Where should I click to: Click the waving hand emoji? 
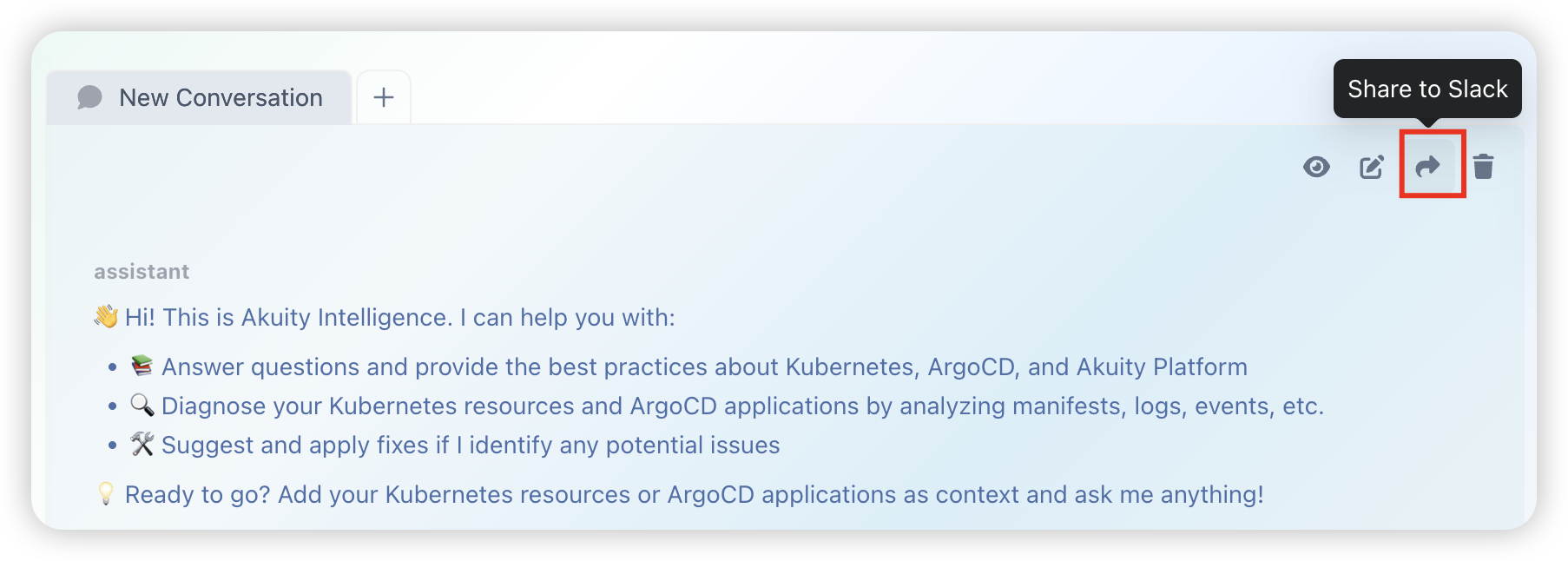106,317
